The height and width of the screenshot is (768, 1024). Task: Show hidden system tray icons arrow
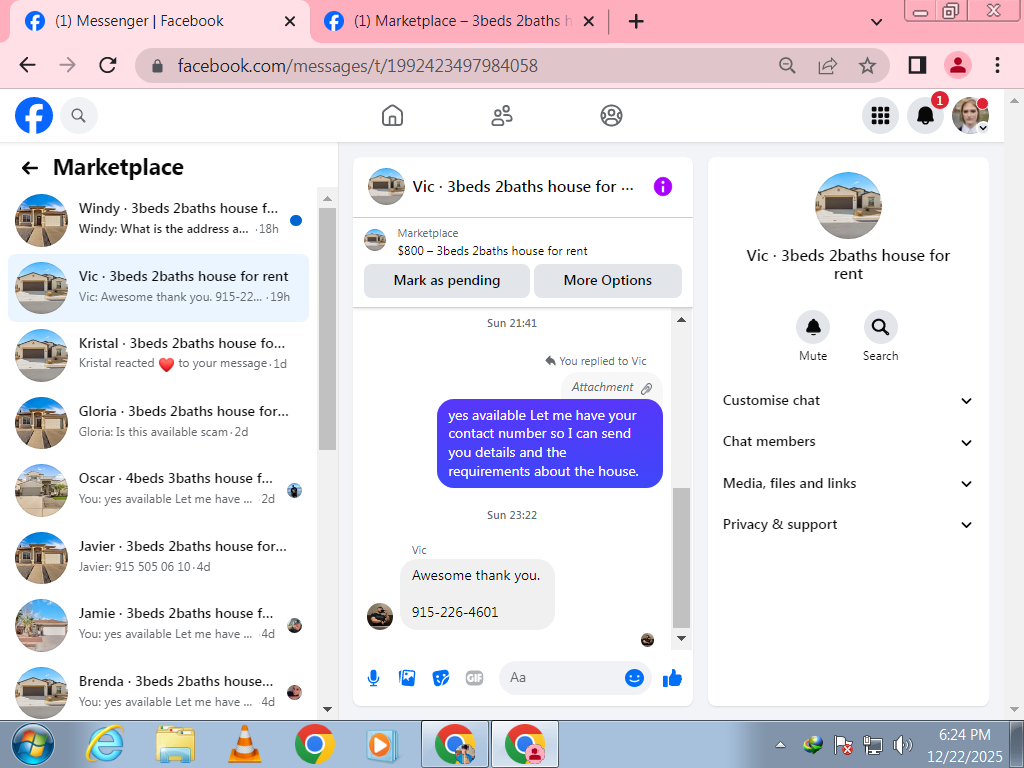[780, 744]
